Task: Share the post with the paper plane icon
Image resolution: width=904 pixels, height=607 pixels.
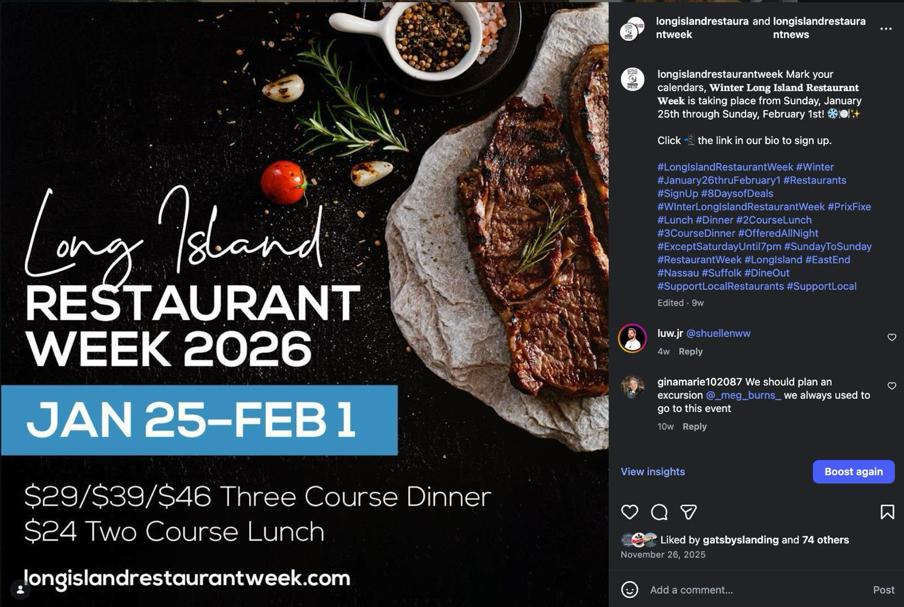Action: (x=688, y=512)
